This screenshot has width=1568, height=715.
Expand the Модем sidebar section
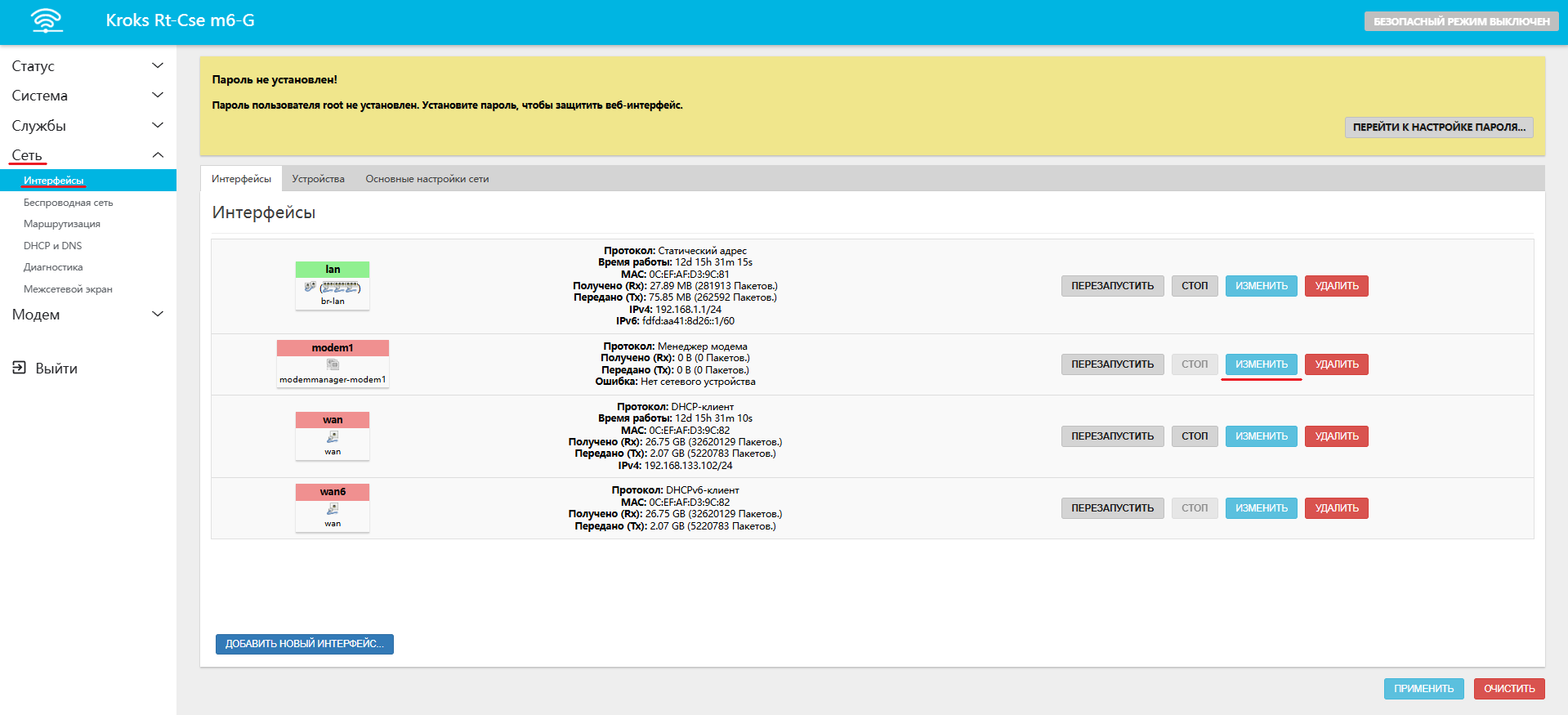(x=158, y=315)
